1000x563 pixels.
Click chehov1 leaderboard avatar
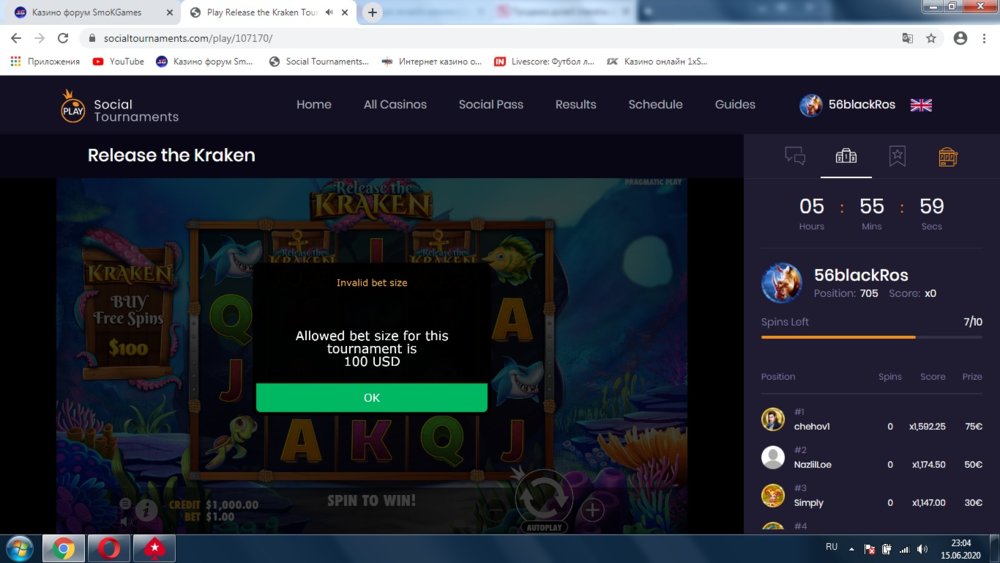coord(773,420)
